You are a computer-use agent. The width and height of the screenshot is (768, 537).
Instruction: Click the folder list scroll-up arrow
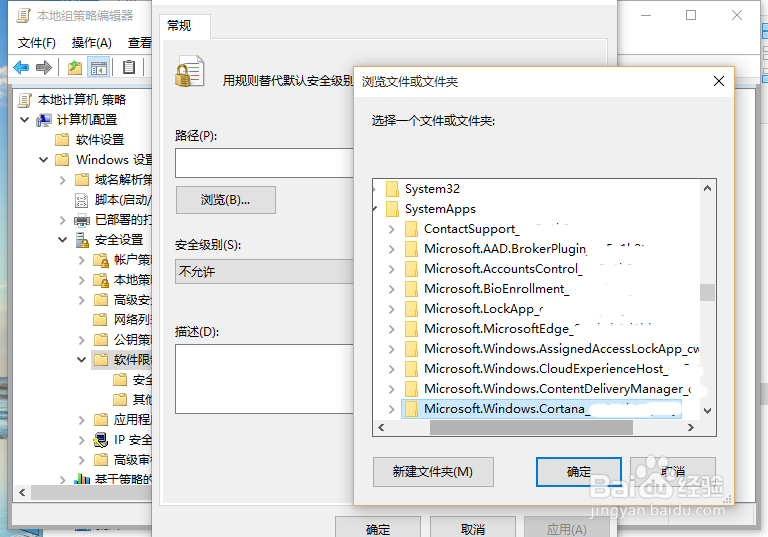point(707,188)
